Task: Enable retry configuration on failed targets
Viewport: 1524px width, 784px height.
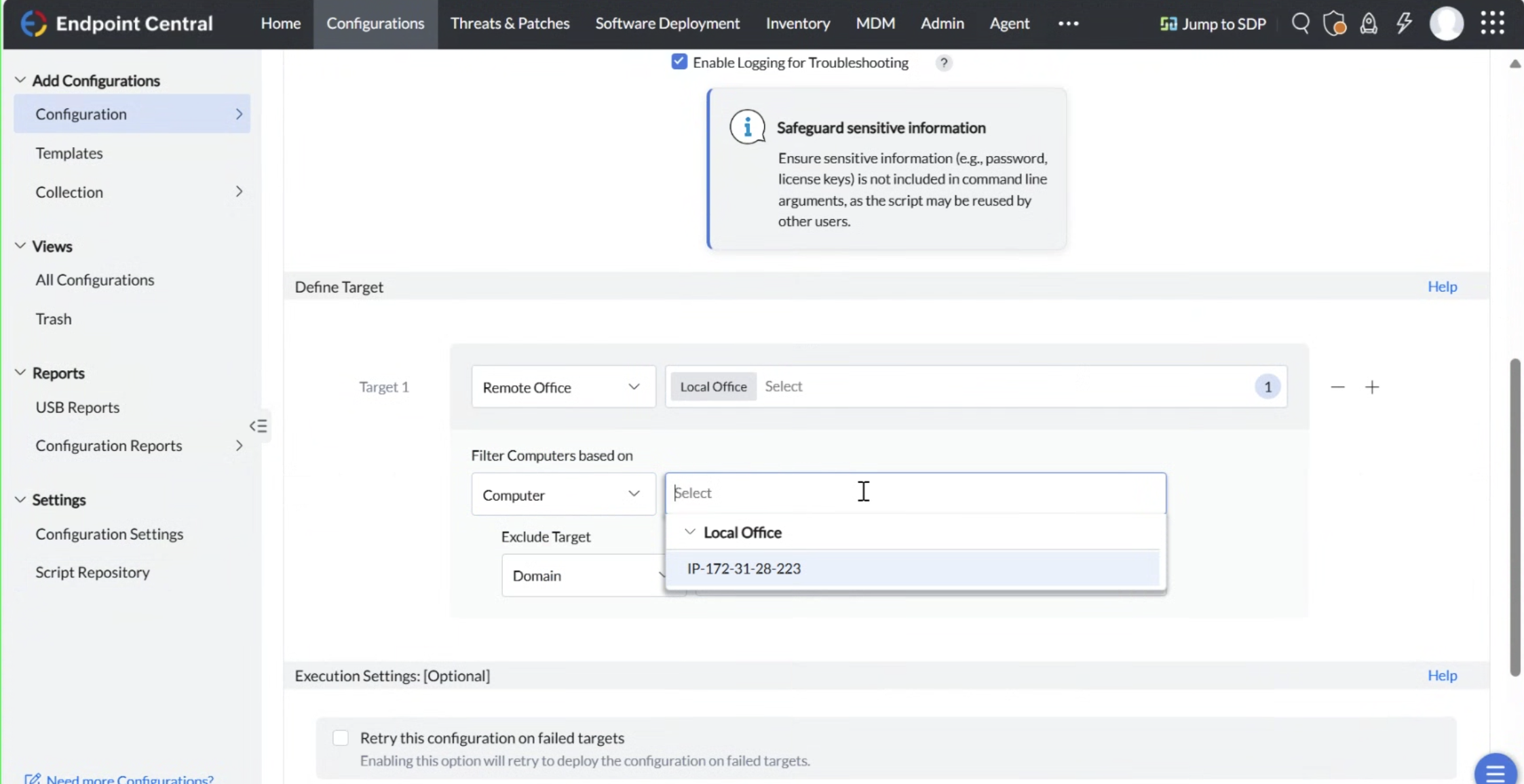Action: pyautogui.click(x=341, y=738)
